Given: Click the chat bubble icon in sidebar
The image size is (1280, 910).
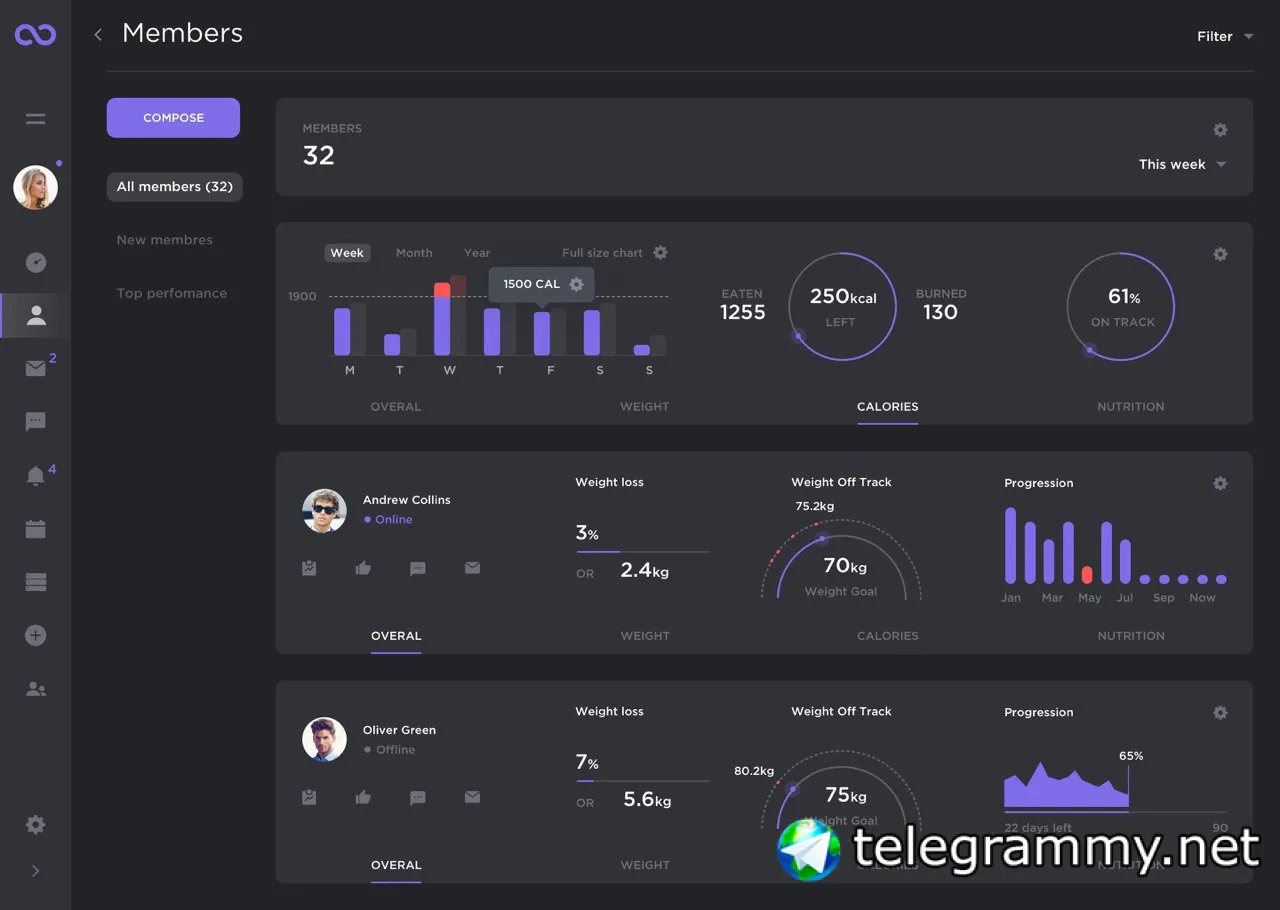Looking at the screenshot, I should 35,422.
